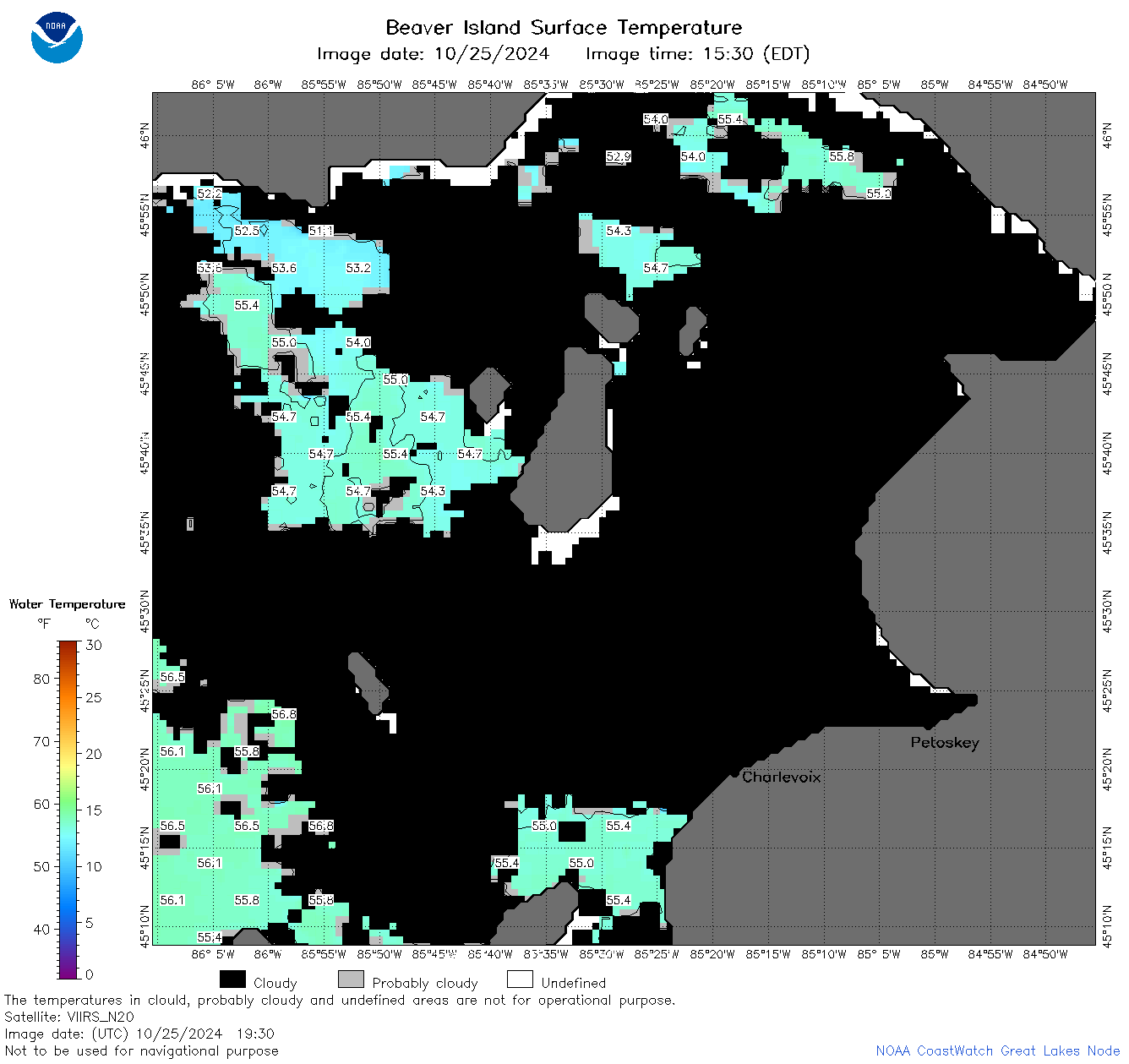Screen dimensions: 1129x1064
Task: Click the 25 Celsius tick label
Action: click(x=94, y=698)
